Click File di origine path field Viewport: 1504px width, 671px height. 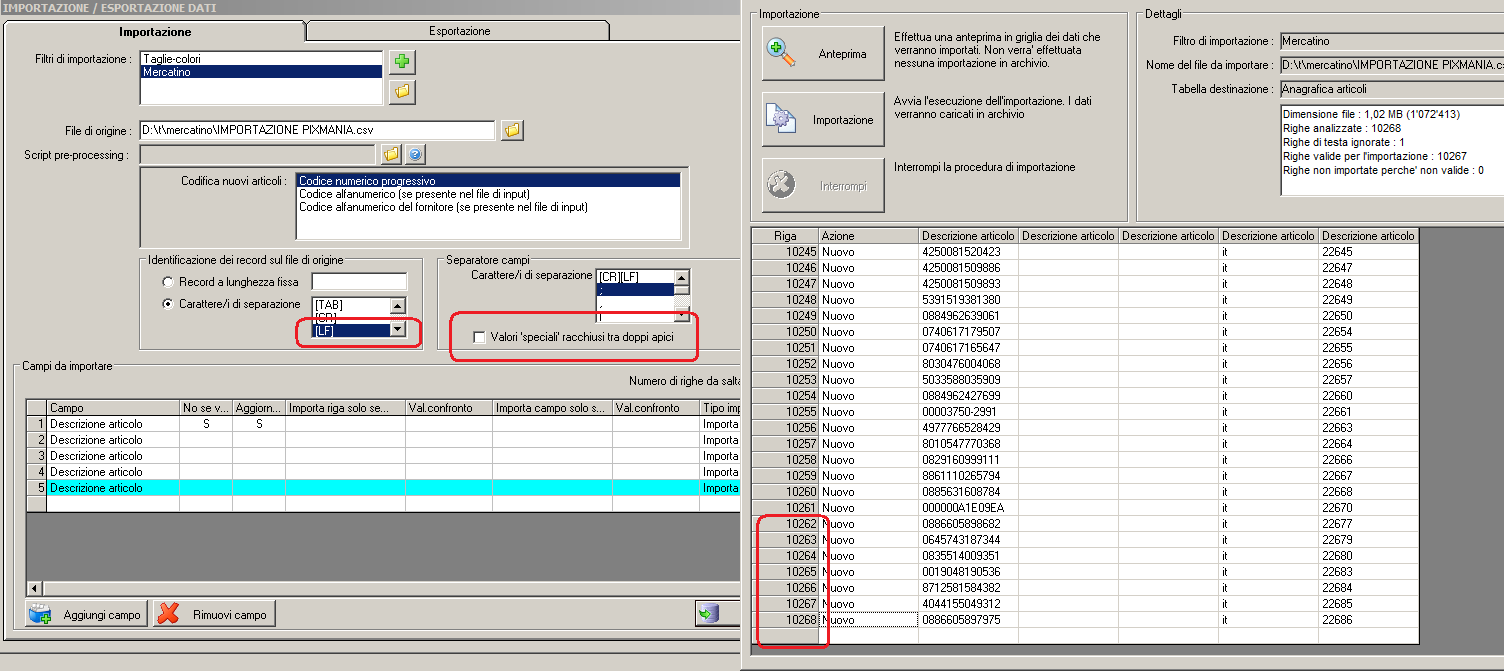[x=317, y=130]
